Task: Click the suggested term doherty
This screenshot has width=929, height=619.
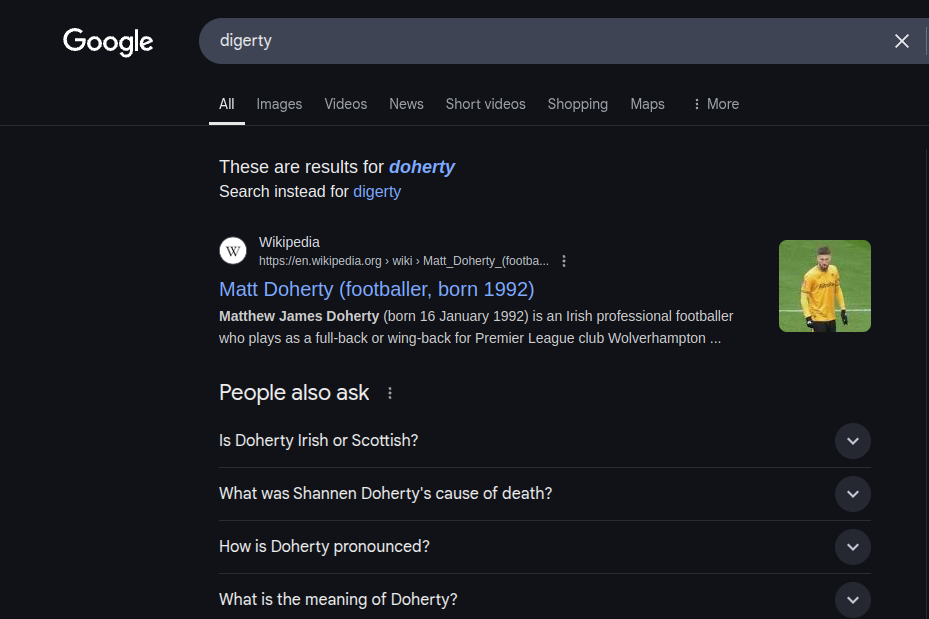Action: point(421,167)
